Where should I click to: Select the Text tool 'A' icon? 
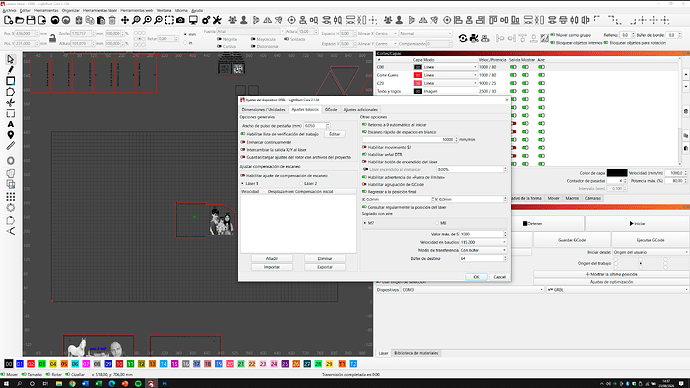point(11,124)
